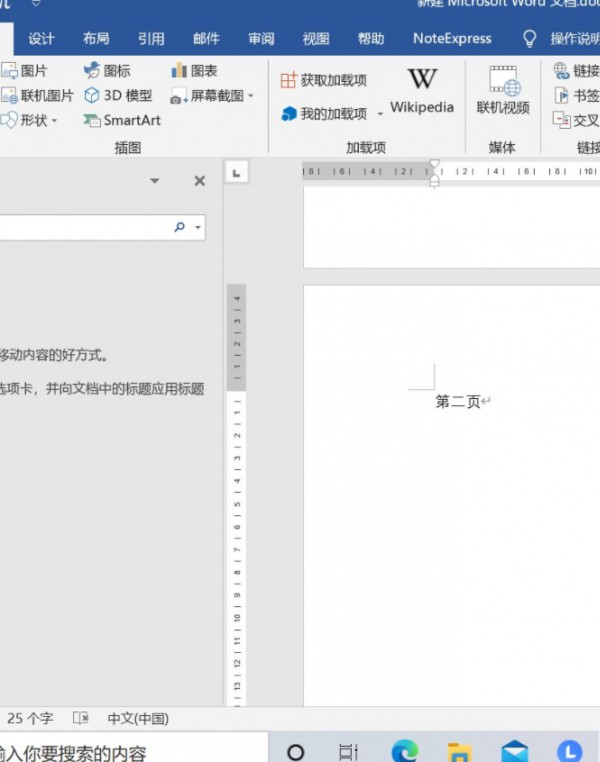Insert a 3D 模型
Viewport: 600px width, 762px height.
tap(119, 96)
